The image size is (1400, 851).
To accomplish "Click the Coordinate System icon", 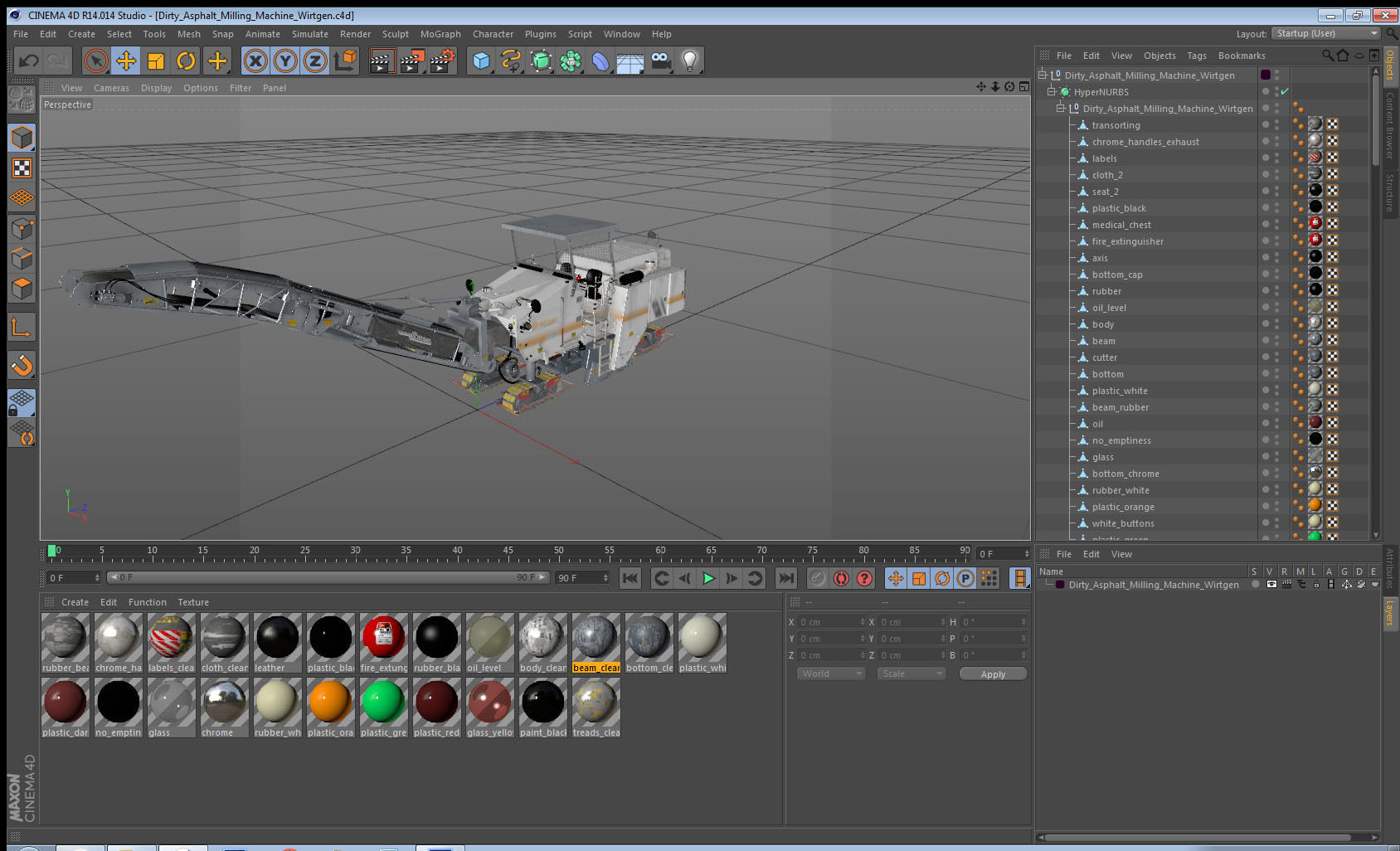I will pos(345,61).
